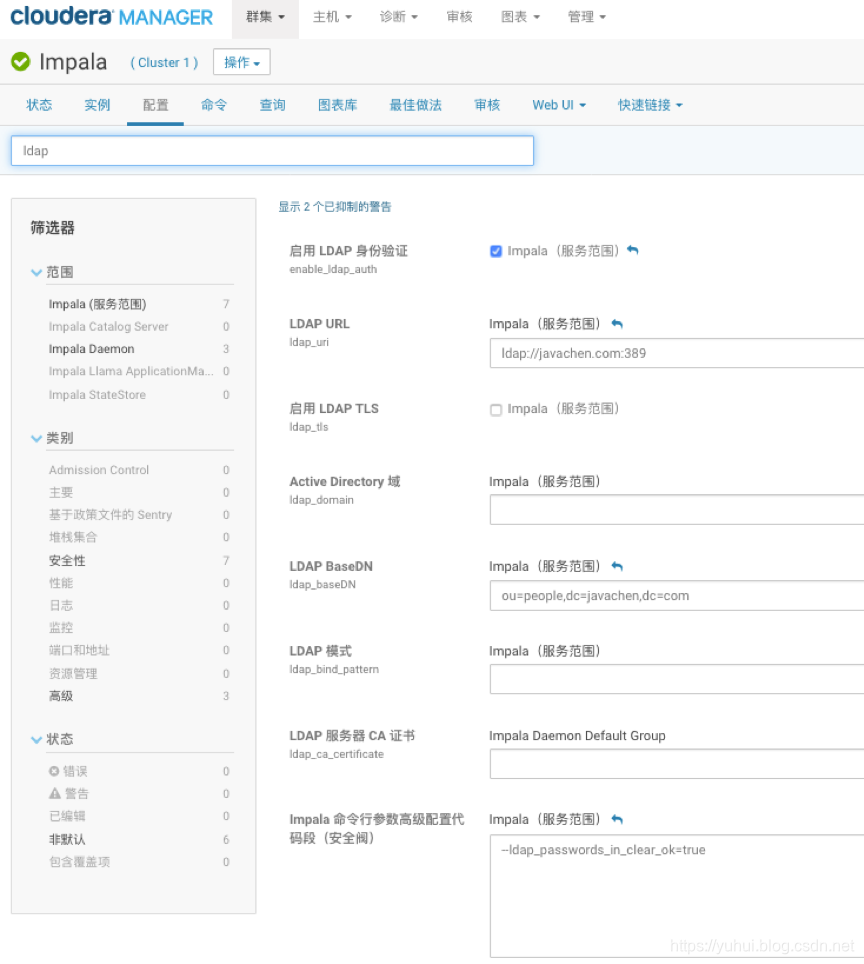Click the green Impala health status icon

(x=21, y=61)
